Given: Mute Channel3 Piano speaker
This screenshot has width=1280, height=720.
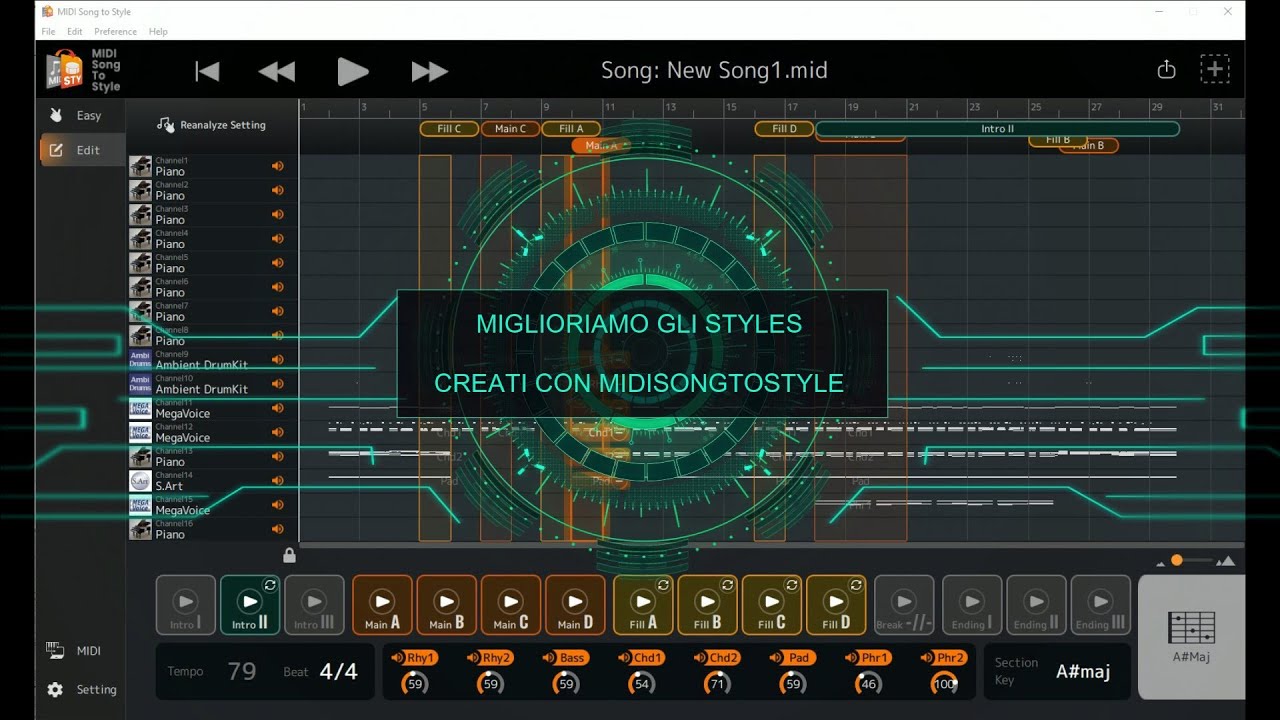Looking at the screenshot, I should (x=278, y=214).
